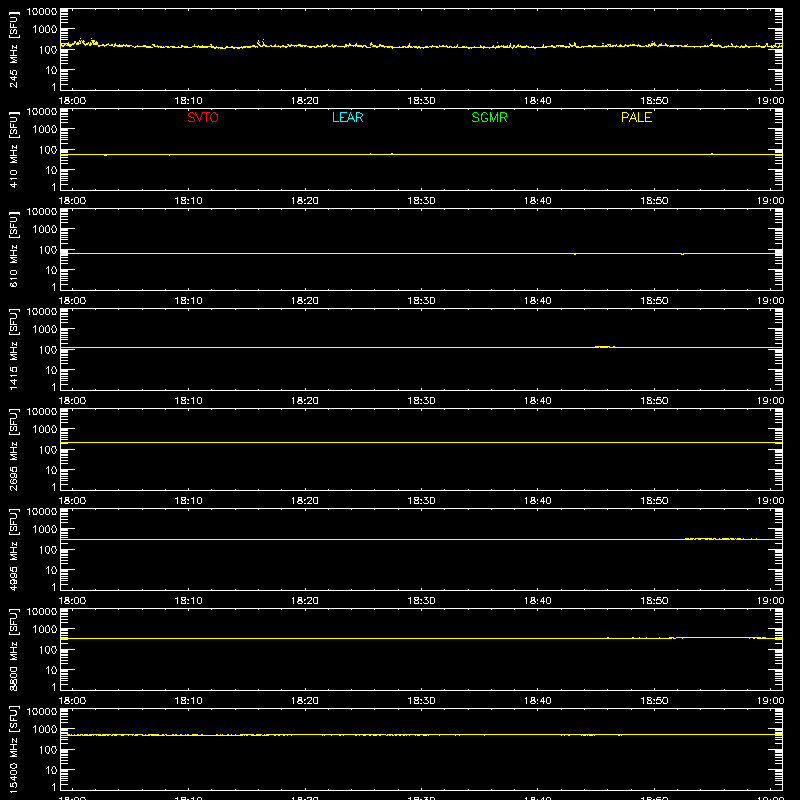Click the noisy segment on the 4995 MHz trace

720,539
